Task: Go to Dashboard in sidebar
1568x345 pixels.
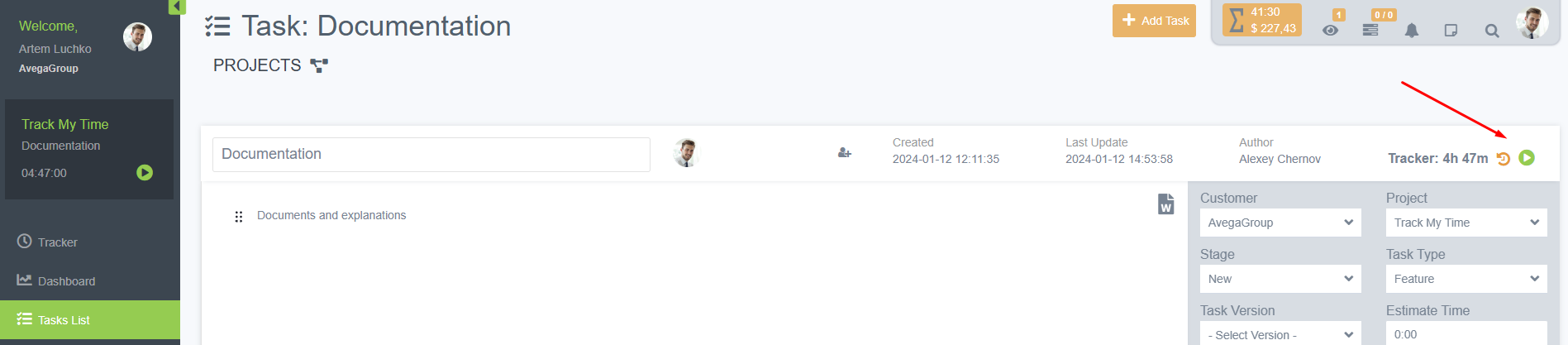Action: click(66, 281)
